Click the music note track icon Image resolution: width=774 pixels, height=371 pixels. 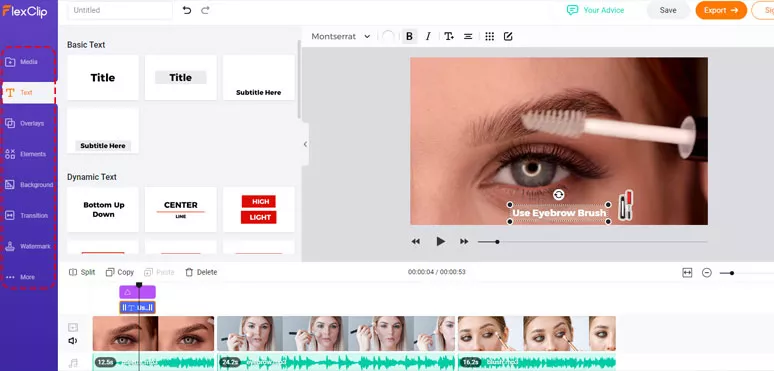(x=73, y=364)
